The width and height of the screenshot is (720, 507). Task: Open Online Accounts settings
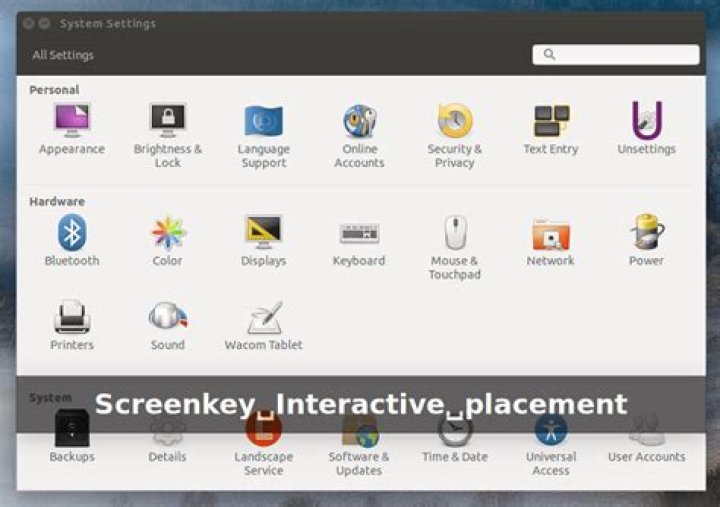click(359, 136)
